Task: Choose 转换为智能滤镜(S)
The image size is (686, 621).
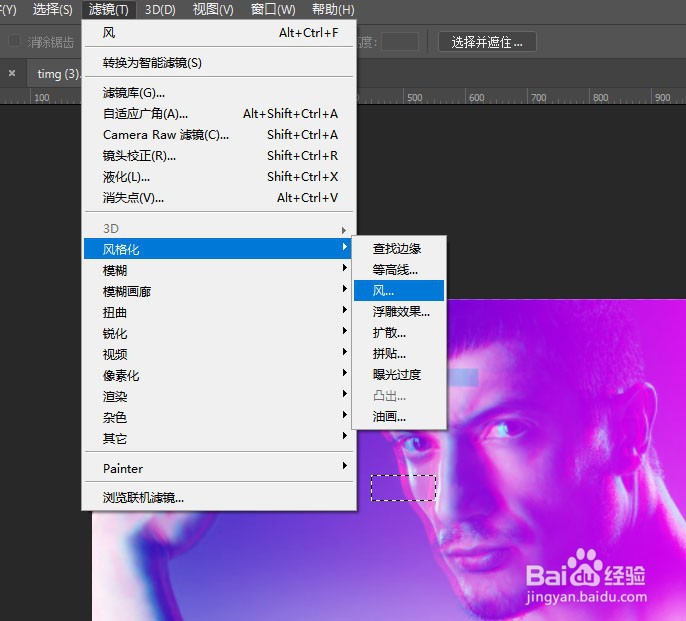Action: (219, 63)
